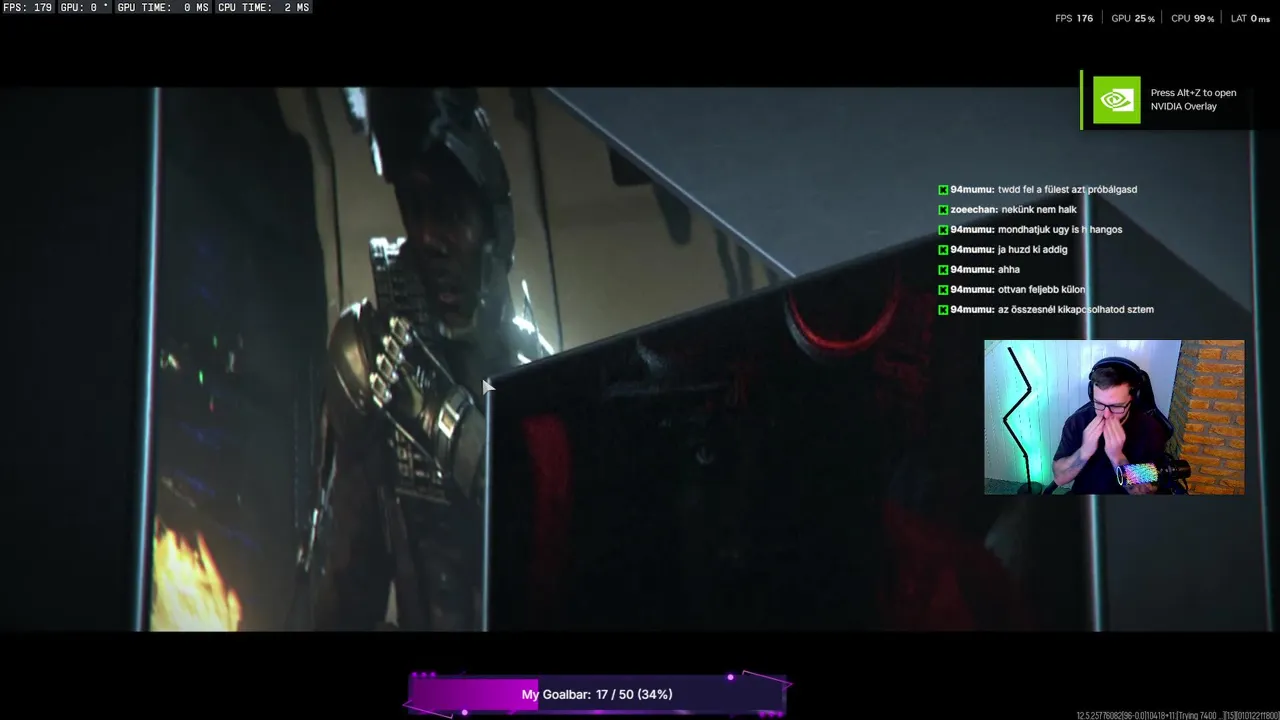Click chat message 'ahha'
This screenshot has width=1280, height=720.
click(1009, 269)
